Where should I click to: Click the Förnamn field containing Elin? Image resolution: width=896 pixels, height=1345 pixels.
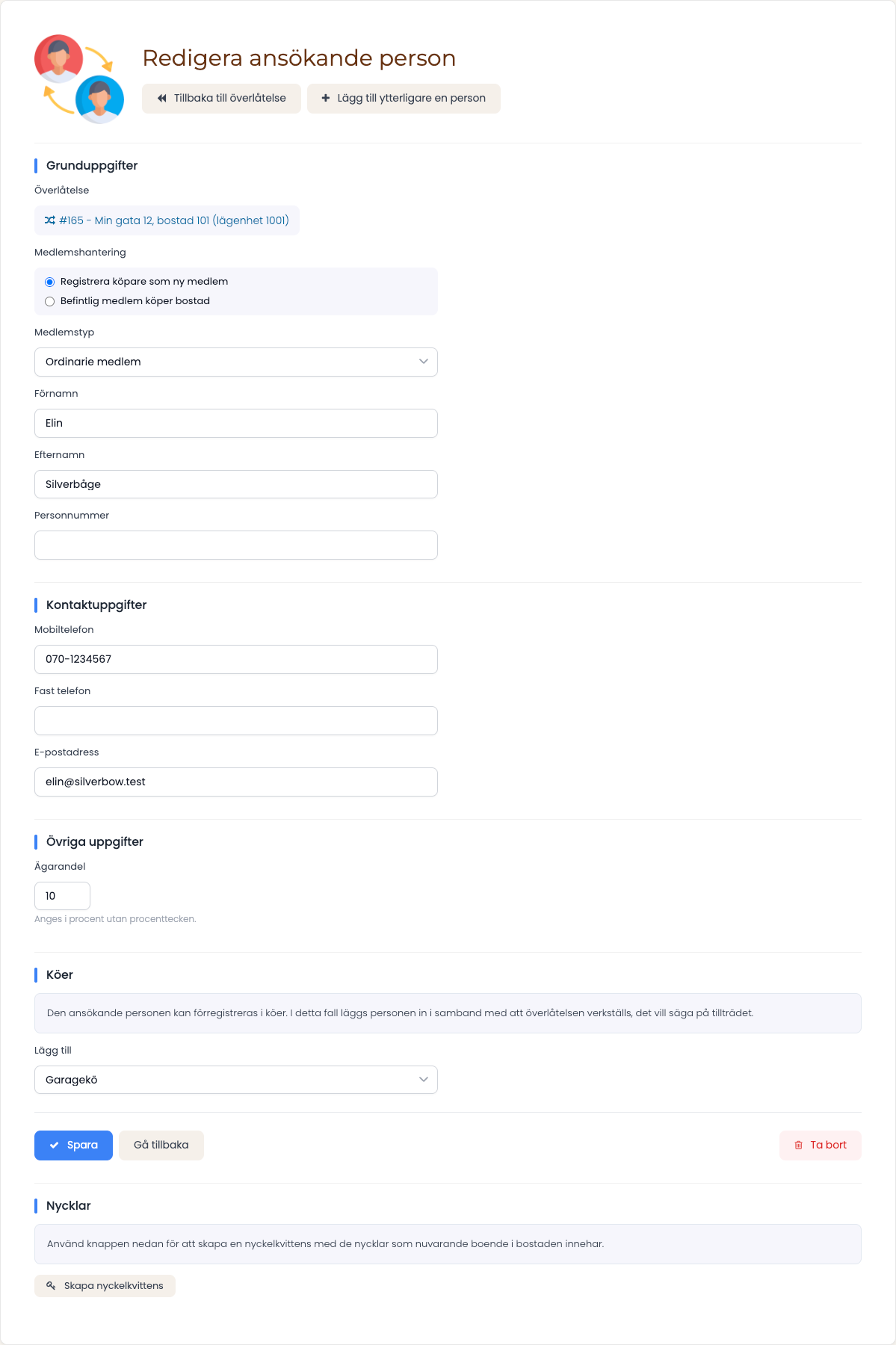click(x=236, y=423)
